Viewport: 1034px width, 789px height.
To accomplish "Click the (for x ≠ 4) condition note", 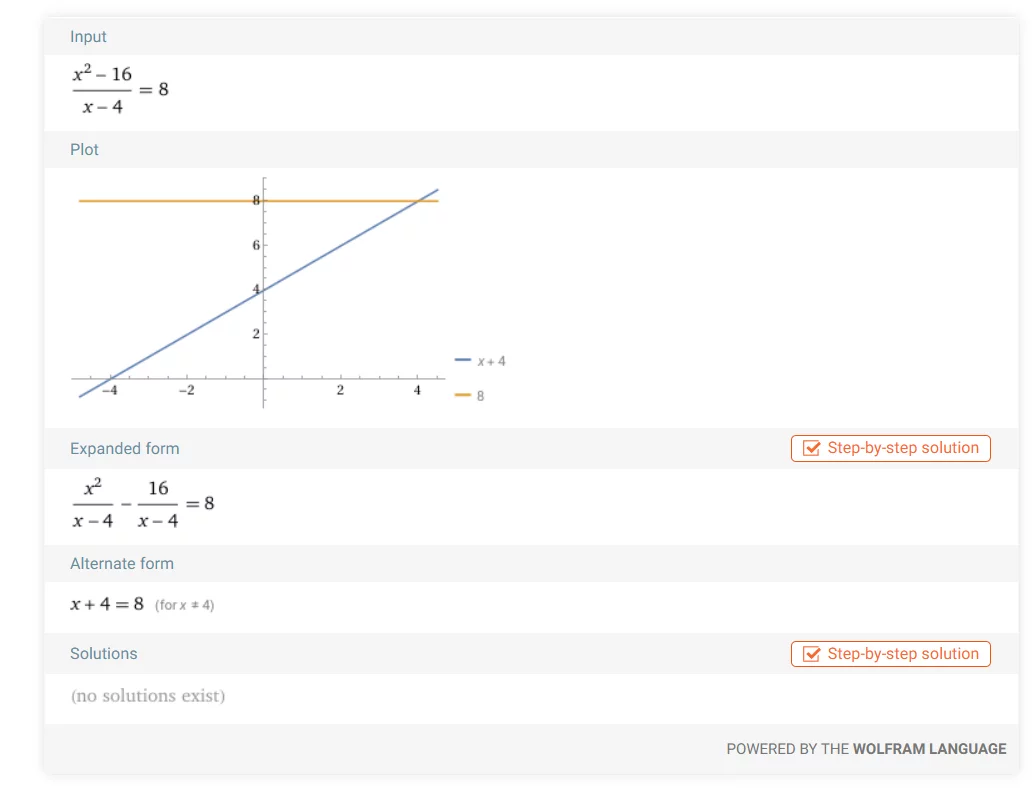I will click(x=185, y=606).
